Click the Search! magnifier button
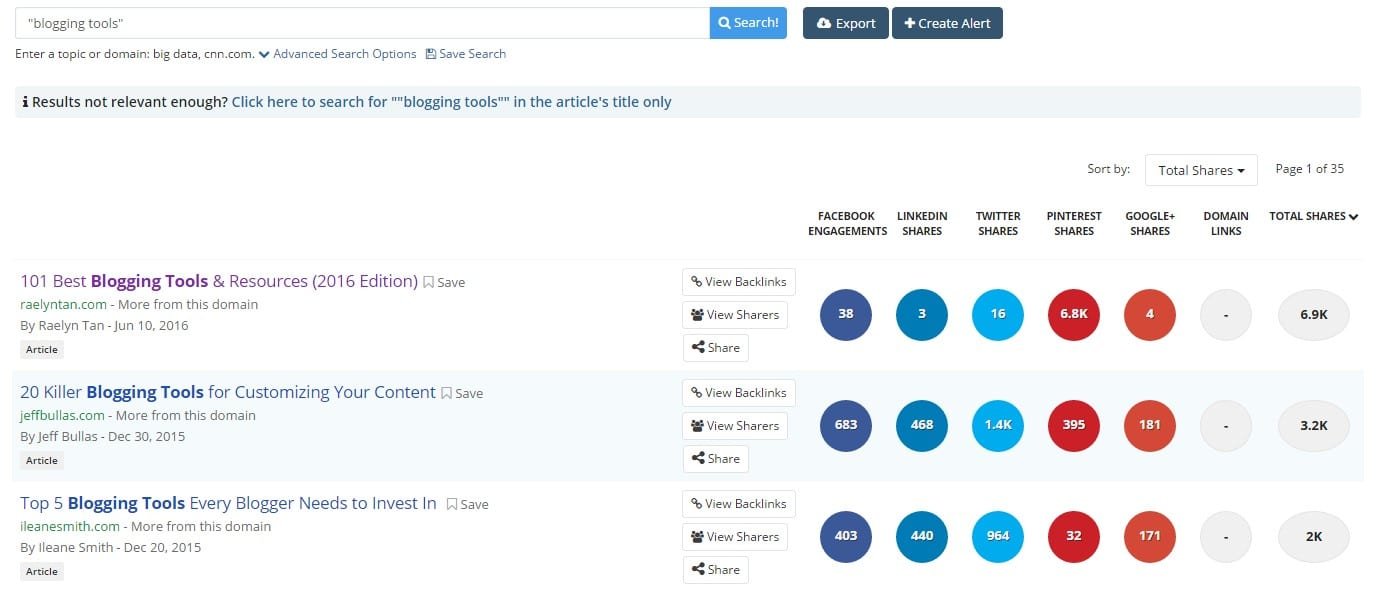Viewport: 1377px width, 590px height. pos(748,23)
